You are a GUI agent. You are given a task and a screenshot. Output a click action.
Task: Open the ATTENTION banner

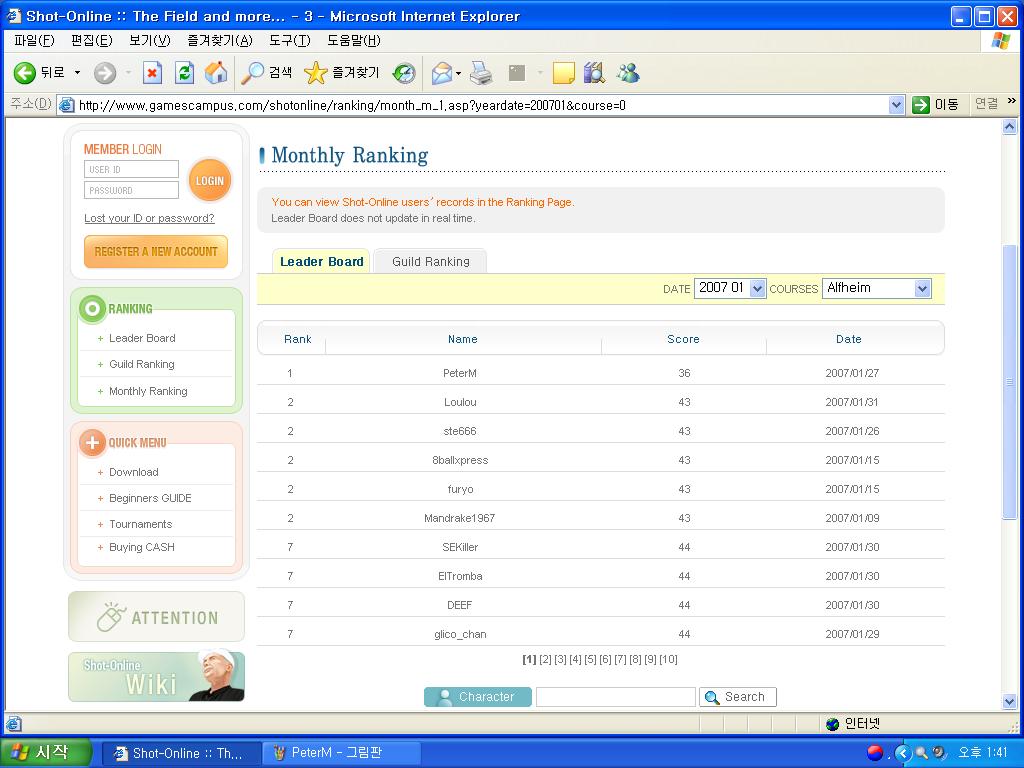(157, 617)
